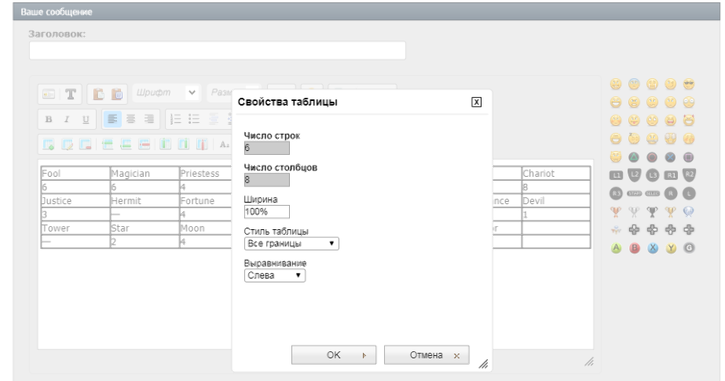Open the Выравнивание dropdown showing Слева
This screenshot has height=381, width=725.
click(x=275, y=276)
